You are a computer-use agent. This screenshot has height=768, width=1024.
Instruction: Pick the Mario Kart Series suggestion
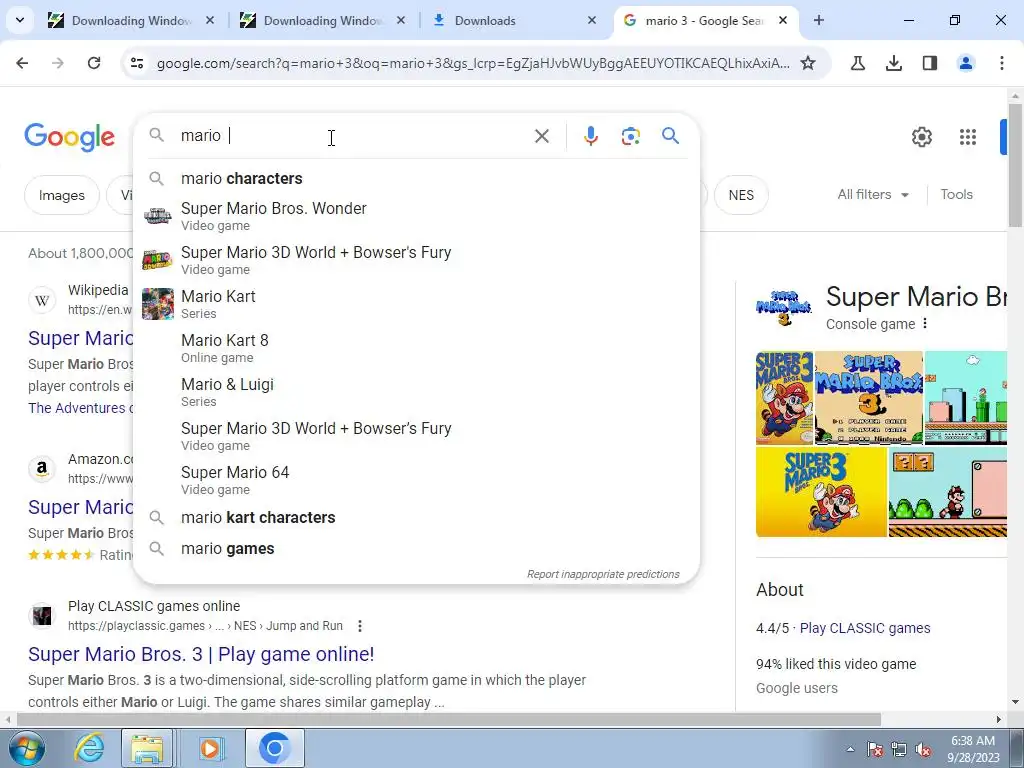[x=416, y=304]
